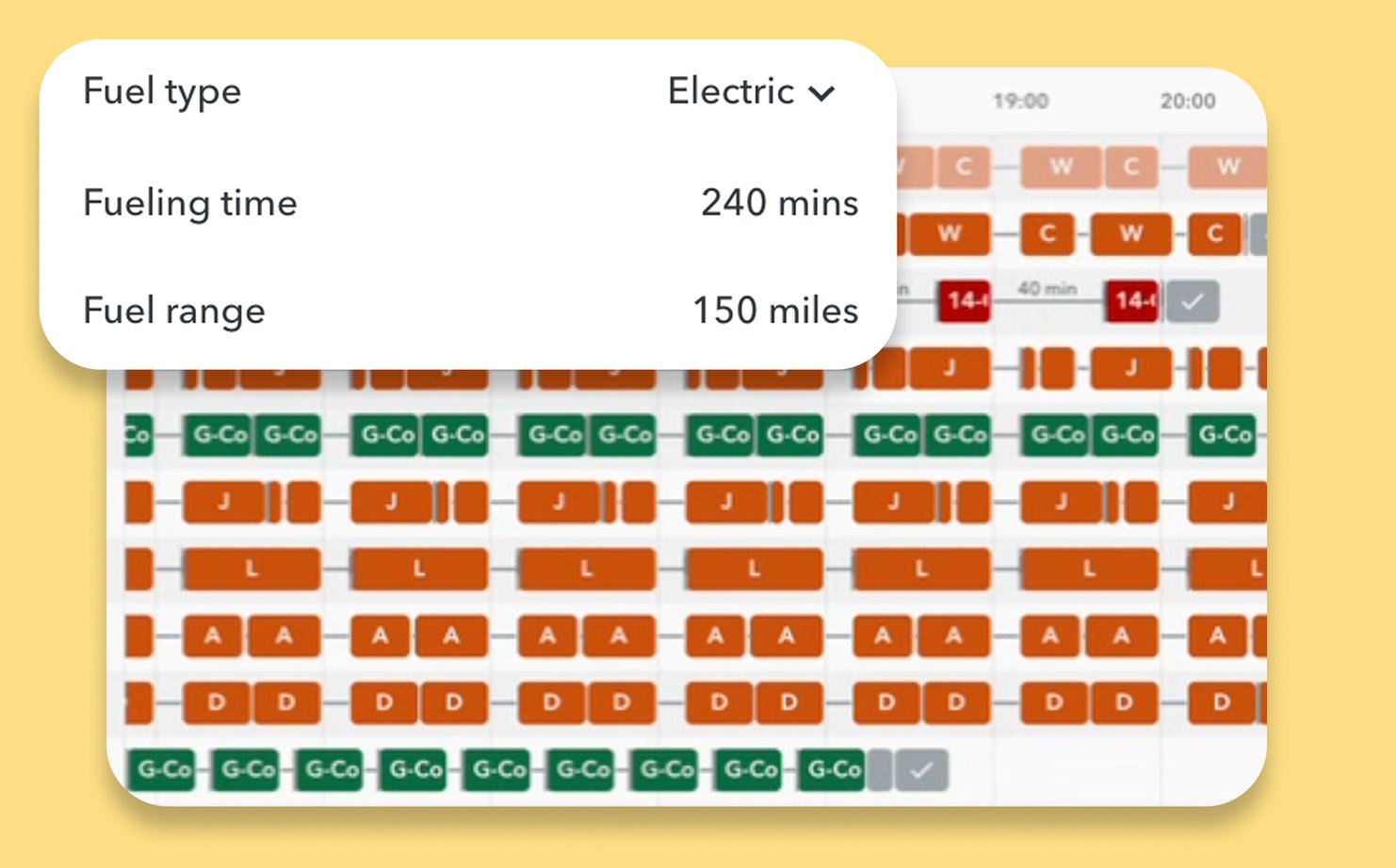The image size is (1396, 868).
Task: Select the first D trip block
Action: pyautogui.click(x=217, y=702)
